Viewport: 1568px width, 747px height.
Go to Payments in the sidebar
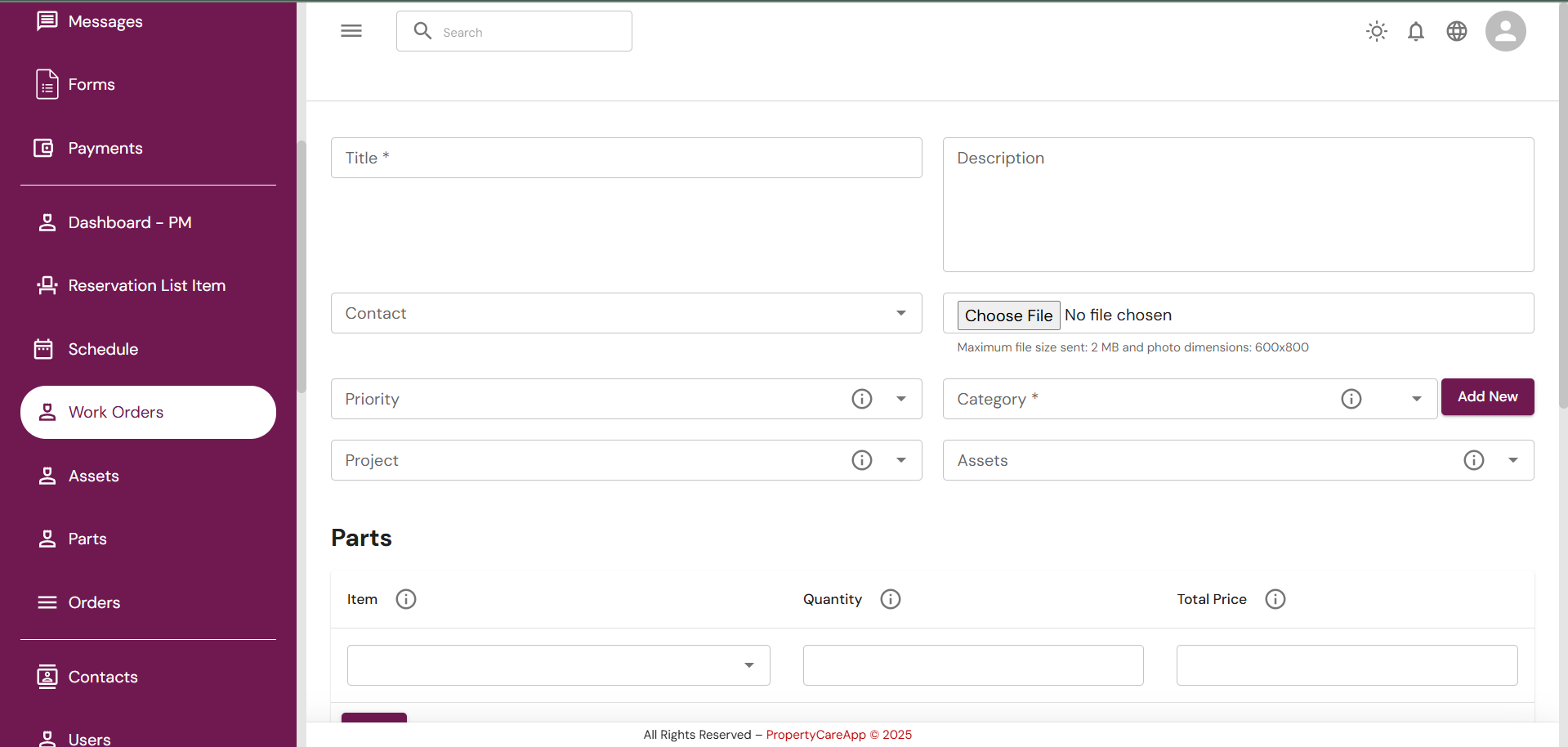(105, 148)
